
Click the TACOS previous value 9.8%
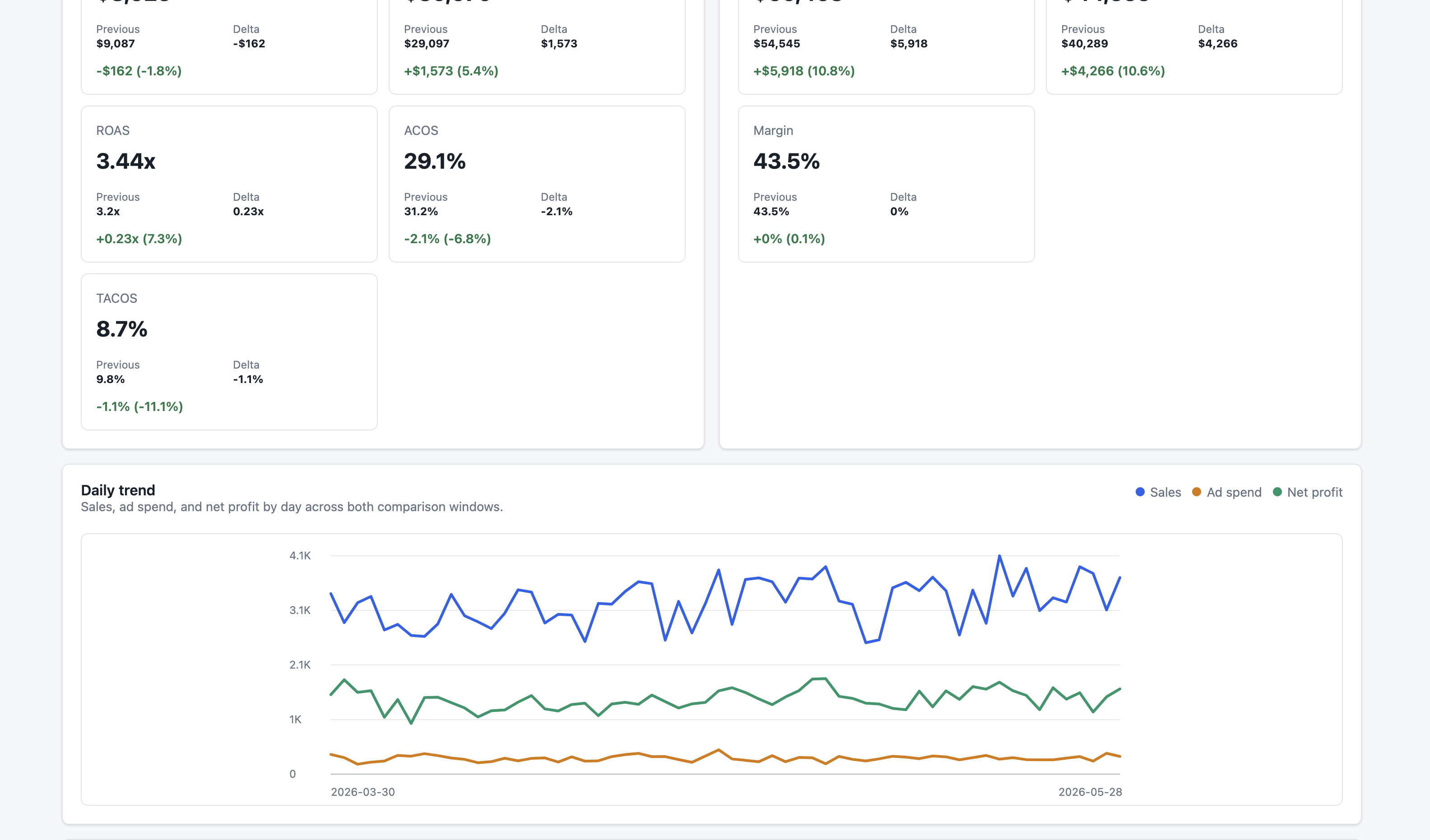pyautogui.click(x=111, y=379)
